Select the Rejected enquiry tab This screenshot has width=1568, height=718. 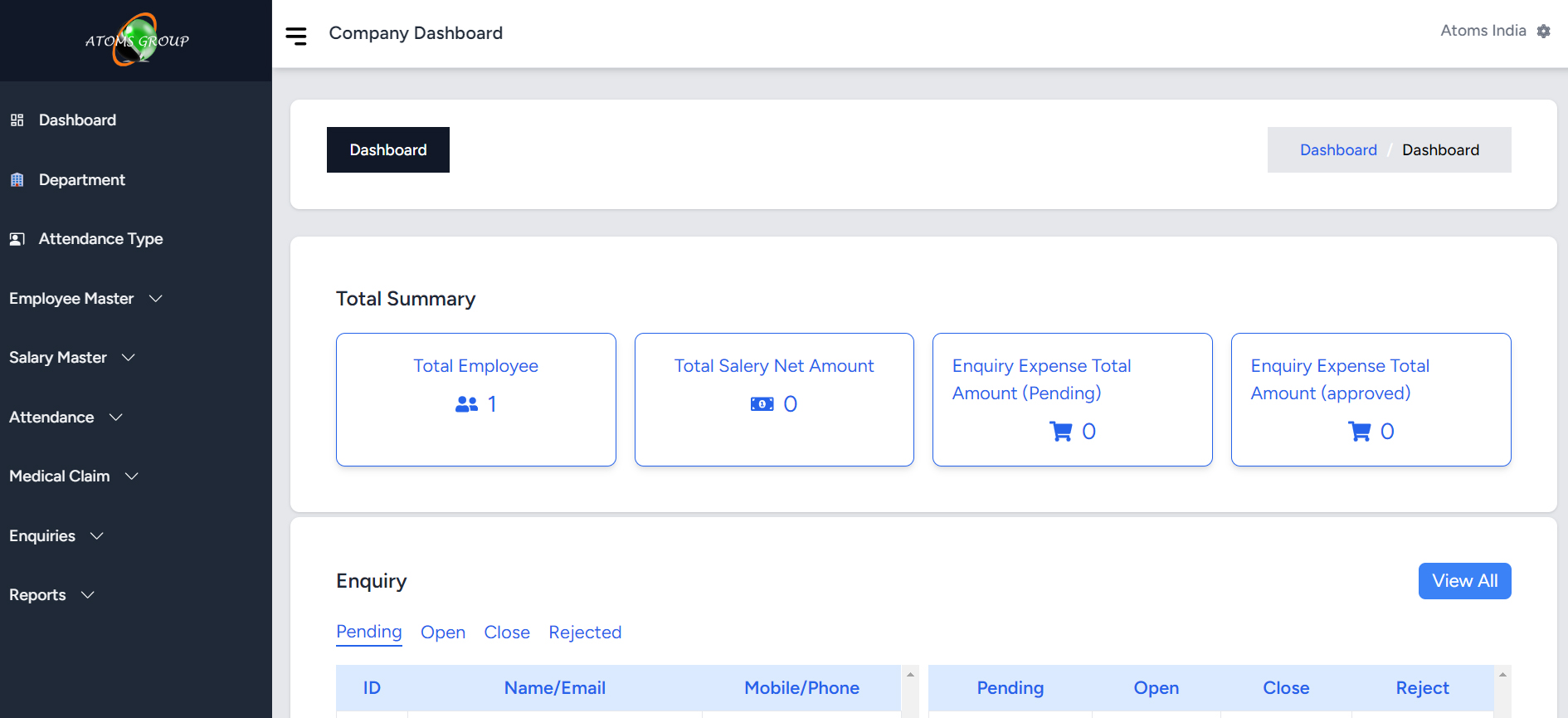584,633
